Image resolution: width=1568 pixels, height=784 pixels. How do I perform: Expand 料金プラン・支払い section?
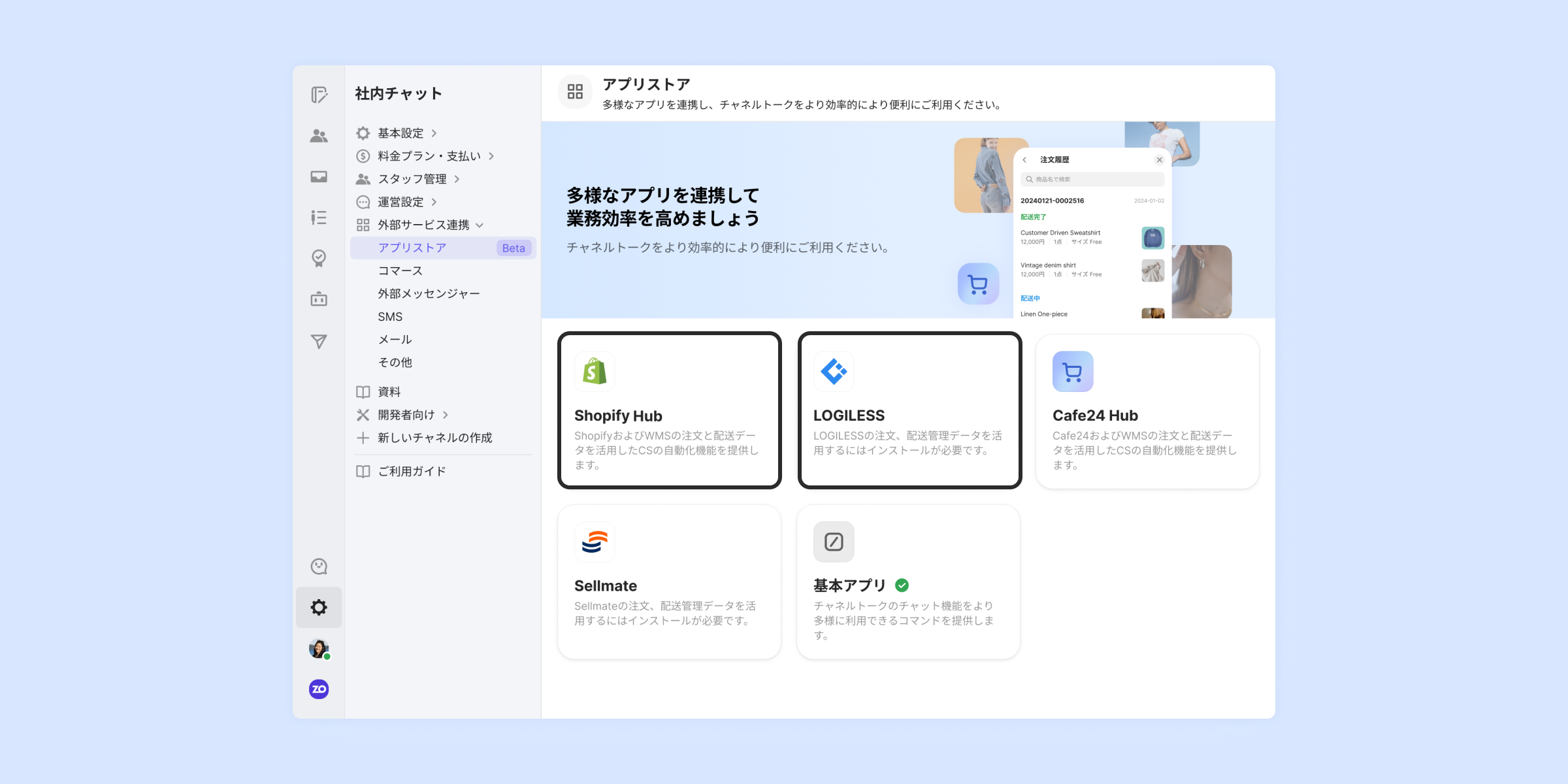pyautogui.click(x=429, y=156)
